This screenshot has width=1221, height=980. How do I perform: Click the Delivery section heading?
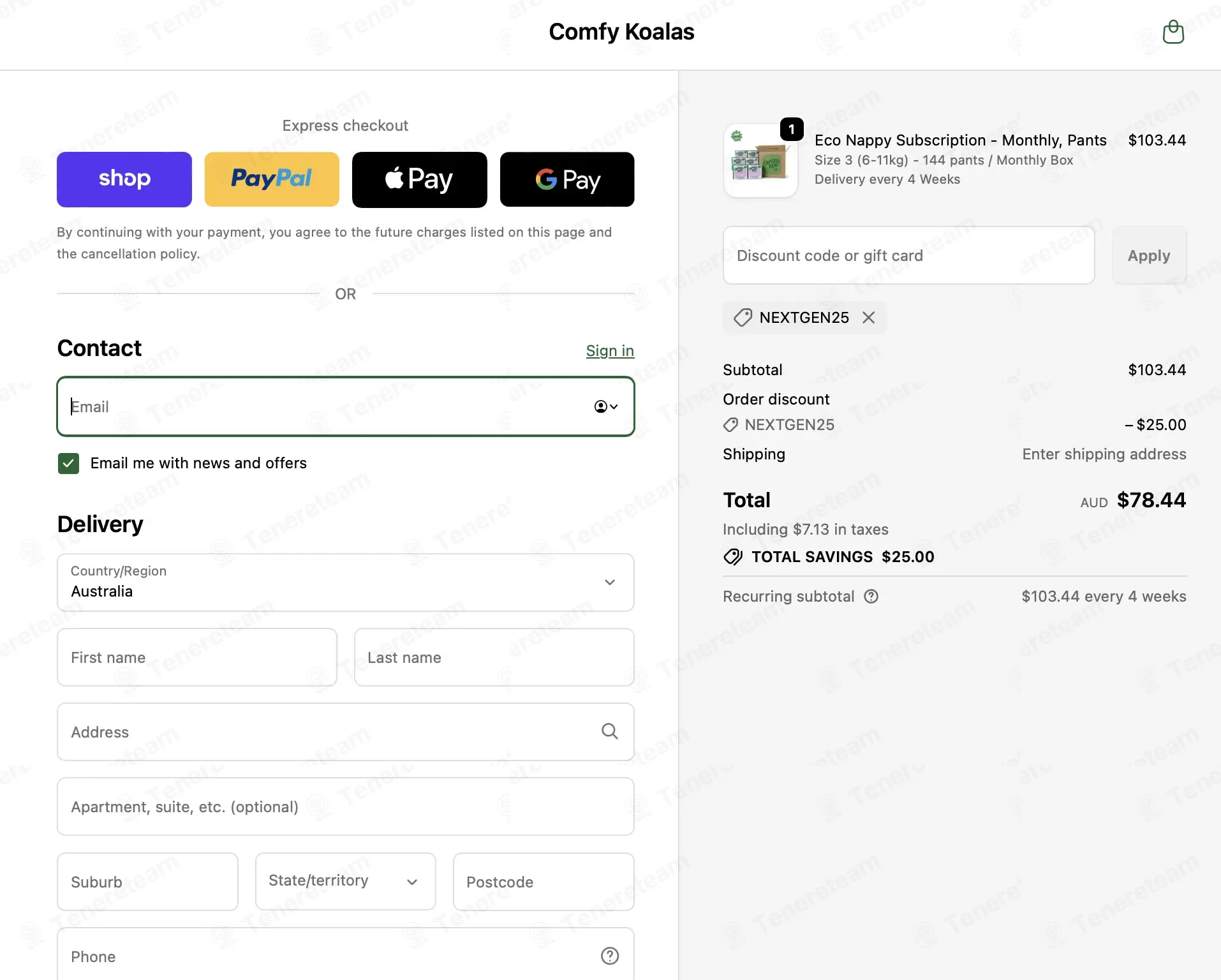[100, 524]
